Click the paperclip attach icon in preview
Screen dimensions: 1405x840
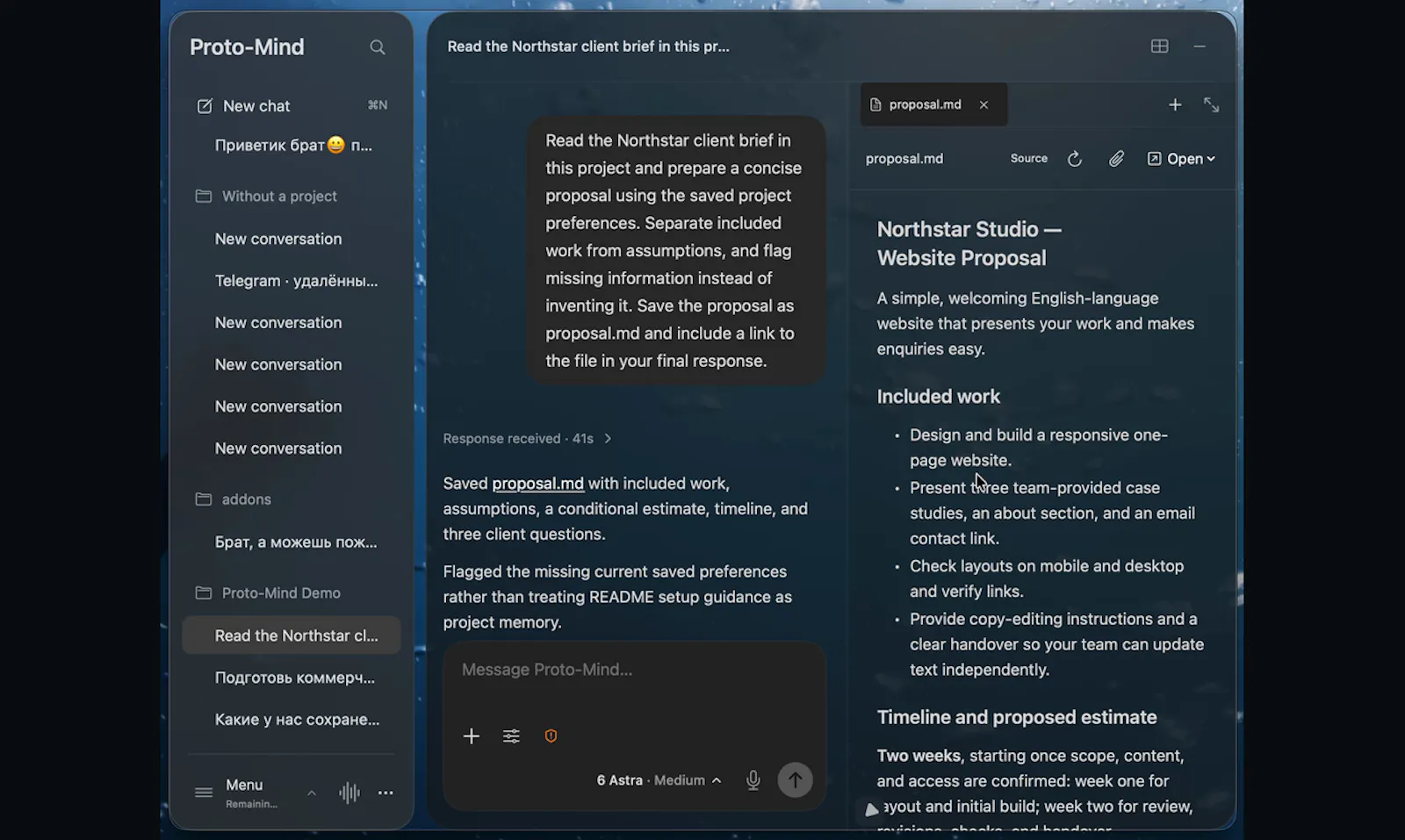point(1116,159)
